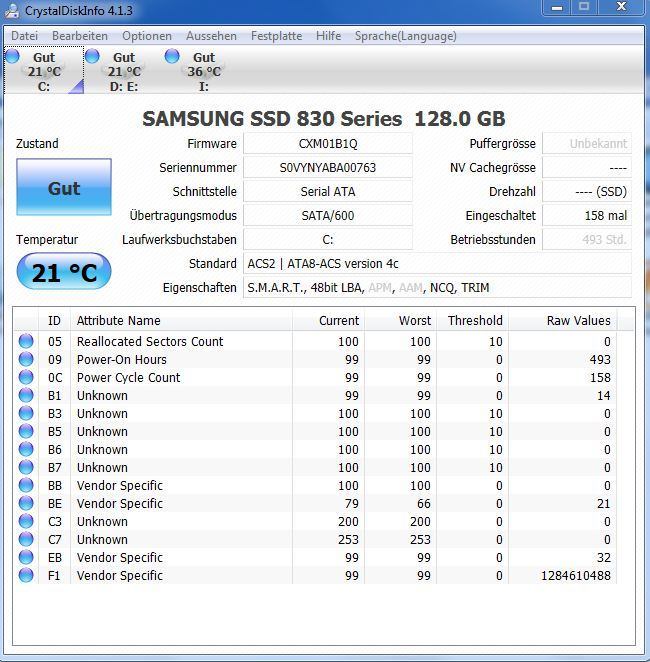Click Vendor Specific name in BE row
The height and width of the screenshot is (662, 650).
coord(119,503)
